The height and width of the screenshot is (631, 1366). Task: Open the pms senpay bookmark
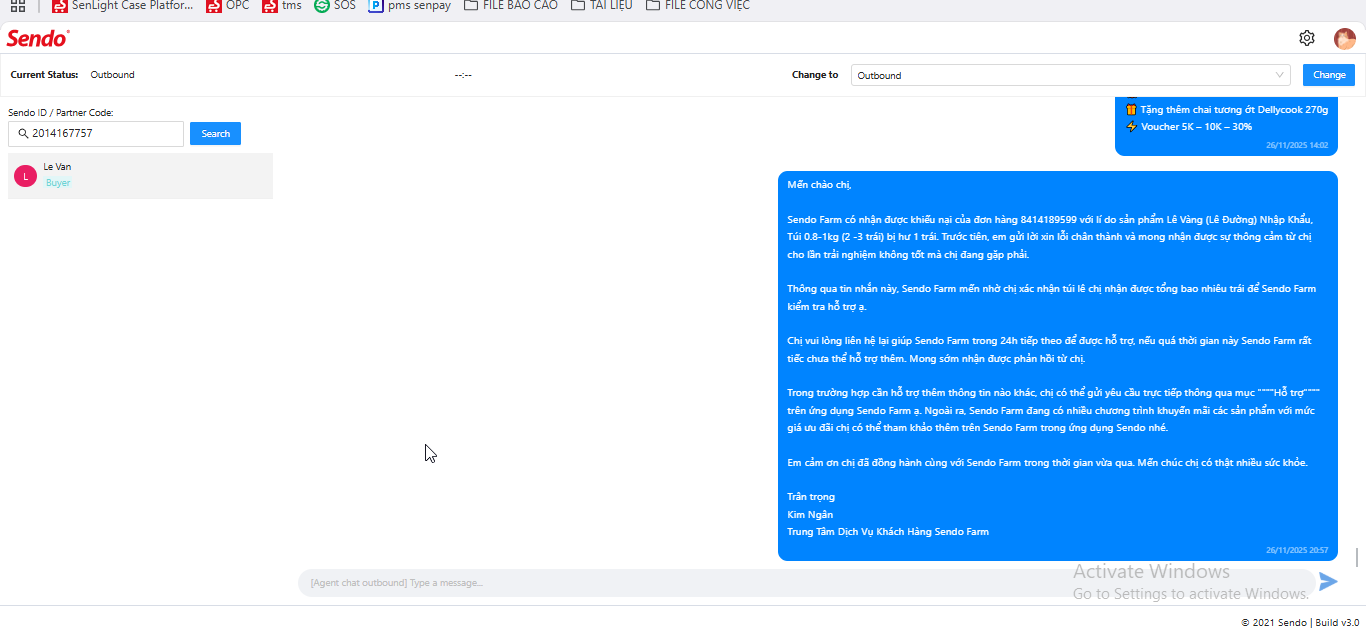tap(410, 5)
